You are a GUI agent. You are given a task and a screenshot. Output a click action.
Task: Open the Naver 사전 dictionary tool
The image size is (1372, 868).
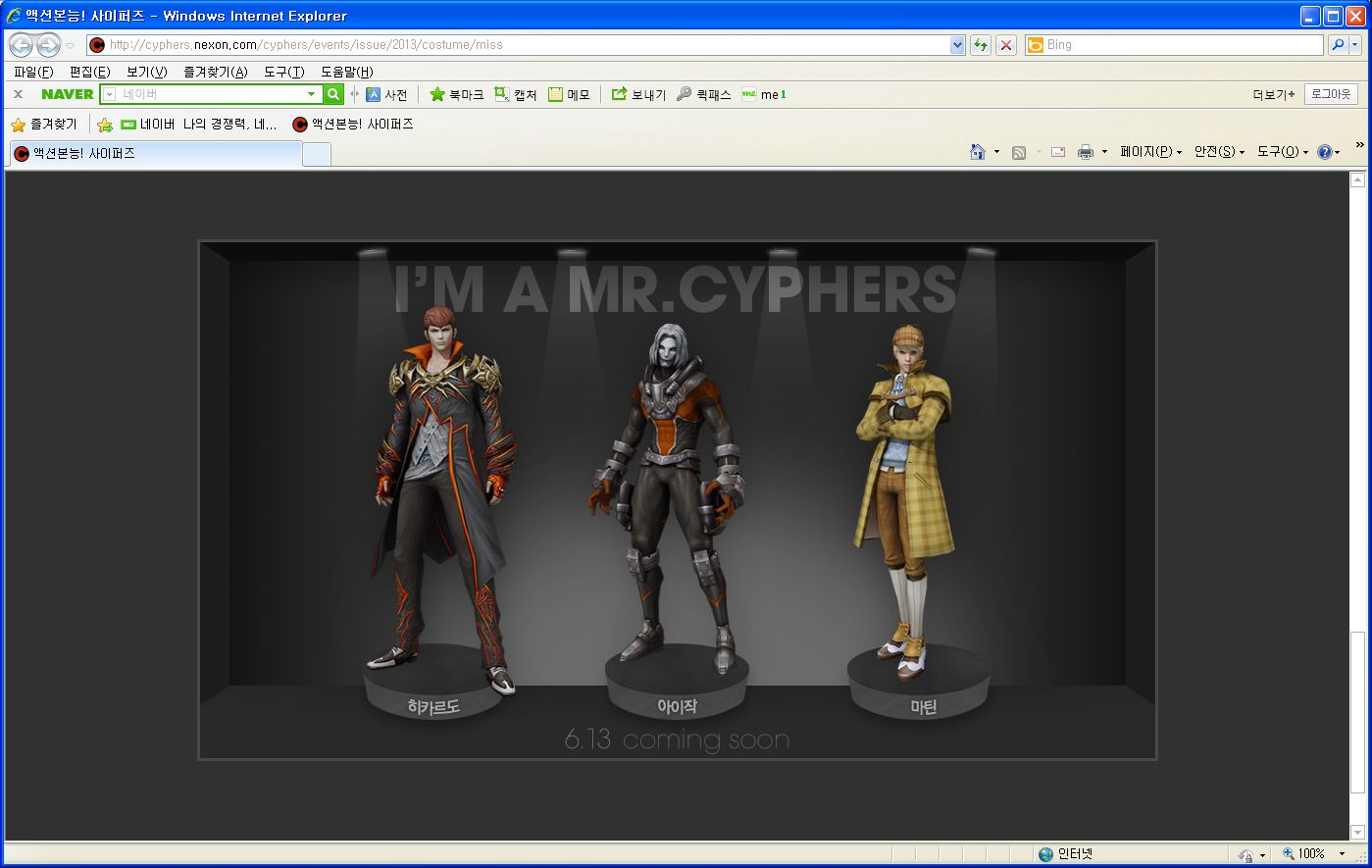tap(386, 94)
